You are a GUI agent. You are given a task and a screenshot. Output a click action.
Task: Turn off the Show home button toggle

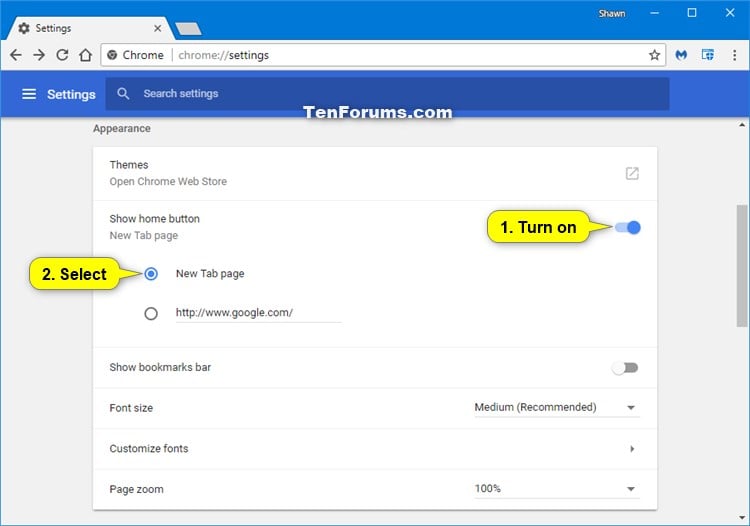coord(628,228)
